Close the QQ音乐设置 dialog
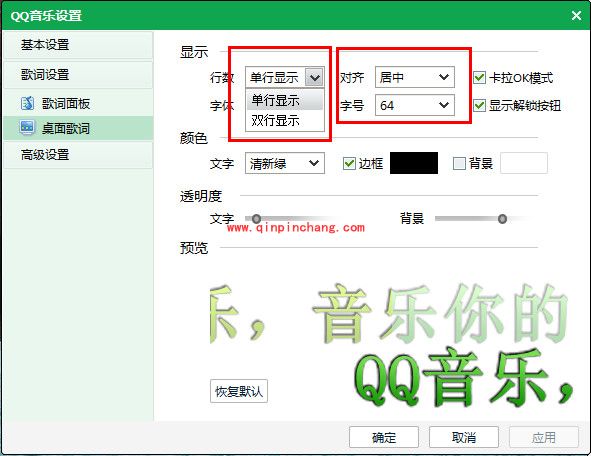This screenshot has width=591, height=456. (576, 15)
